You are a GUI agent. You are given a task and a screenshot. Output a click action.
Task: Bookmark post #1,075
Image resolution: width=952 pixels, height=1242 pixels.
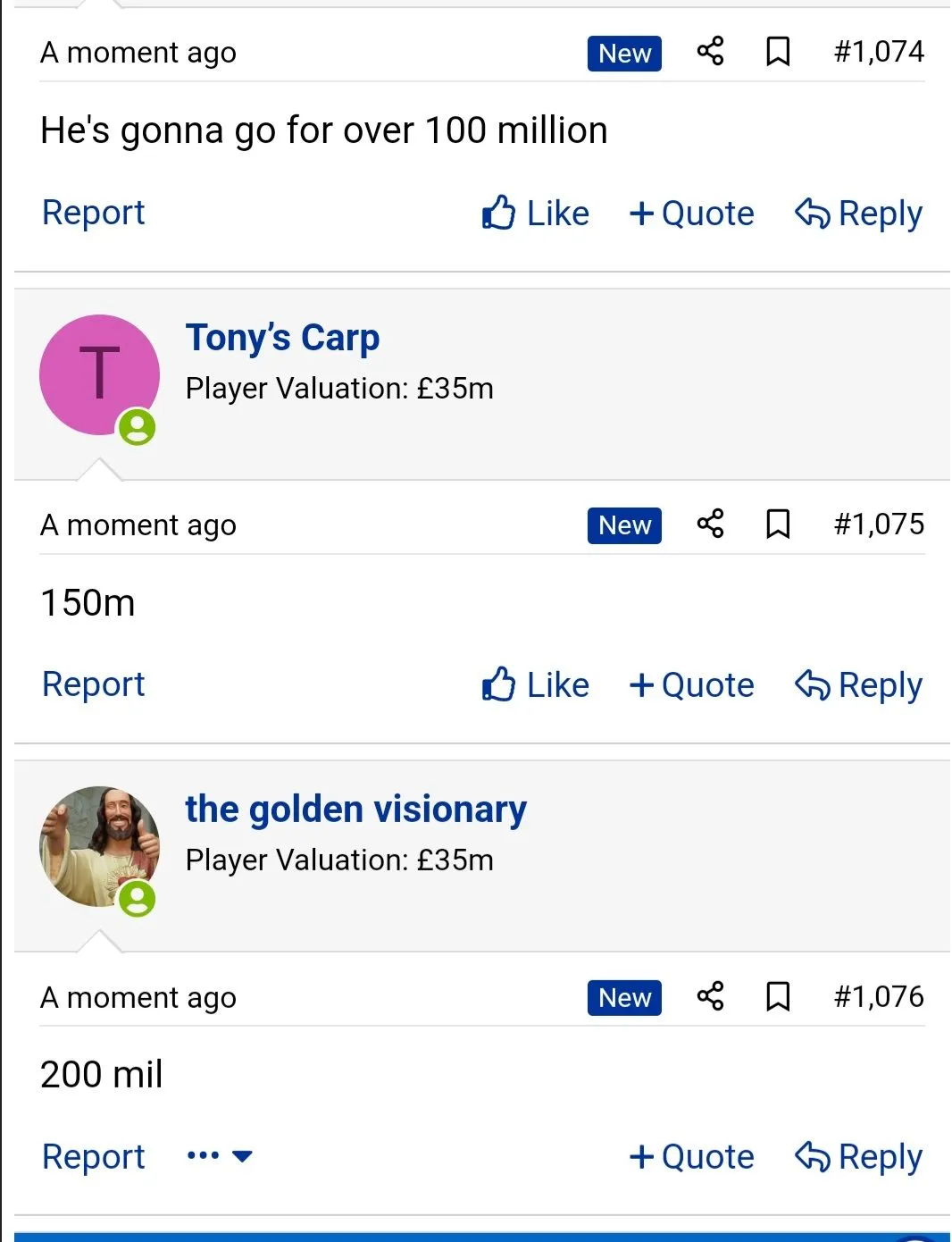click(778, 524)
